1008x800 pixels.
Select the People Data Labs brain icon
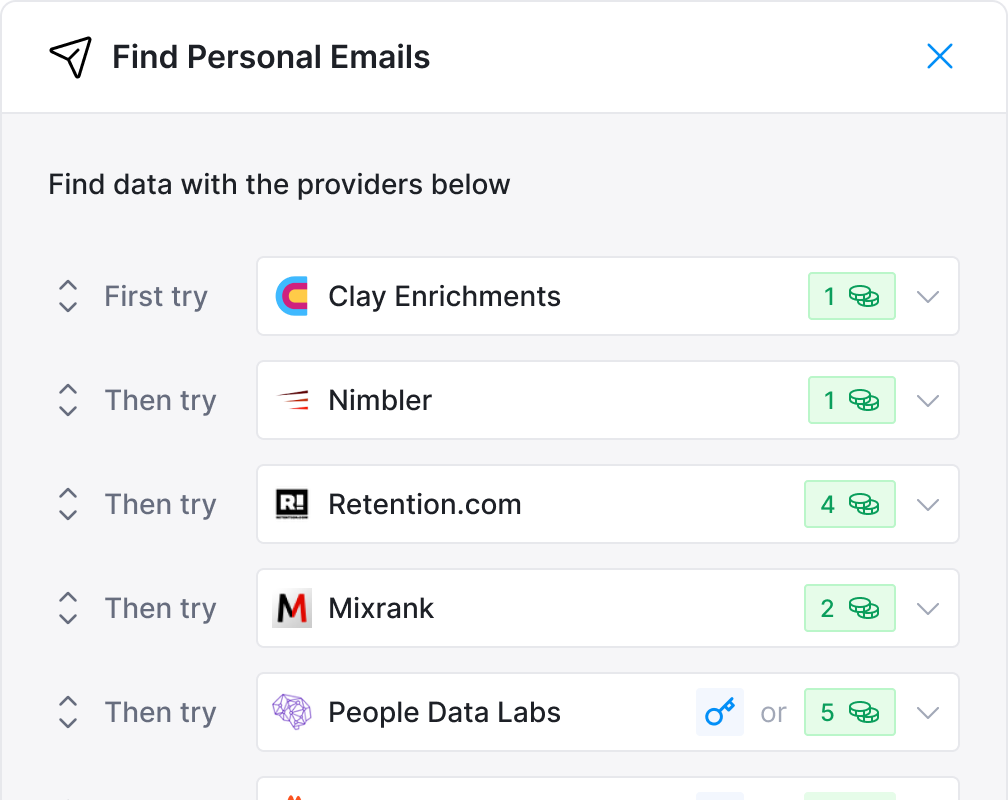point(292,712)
